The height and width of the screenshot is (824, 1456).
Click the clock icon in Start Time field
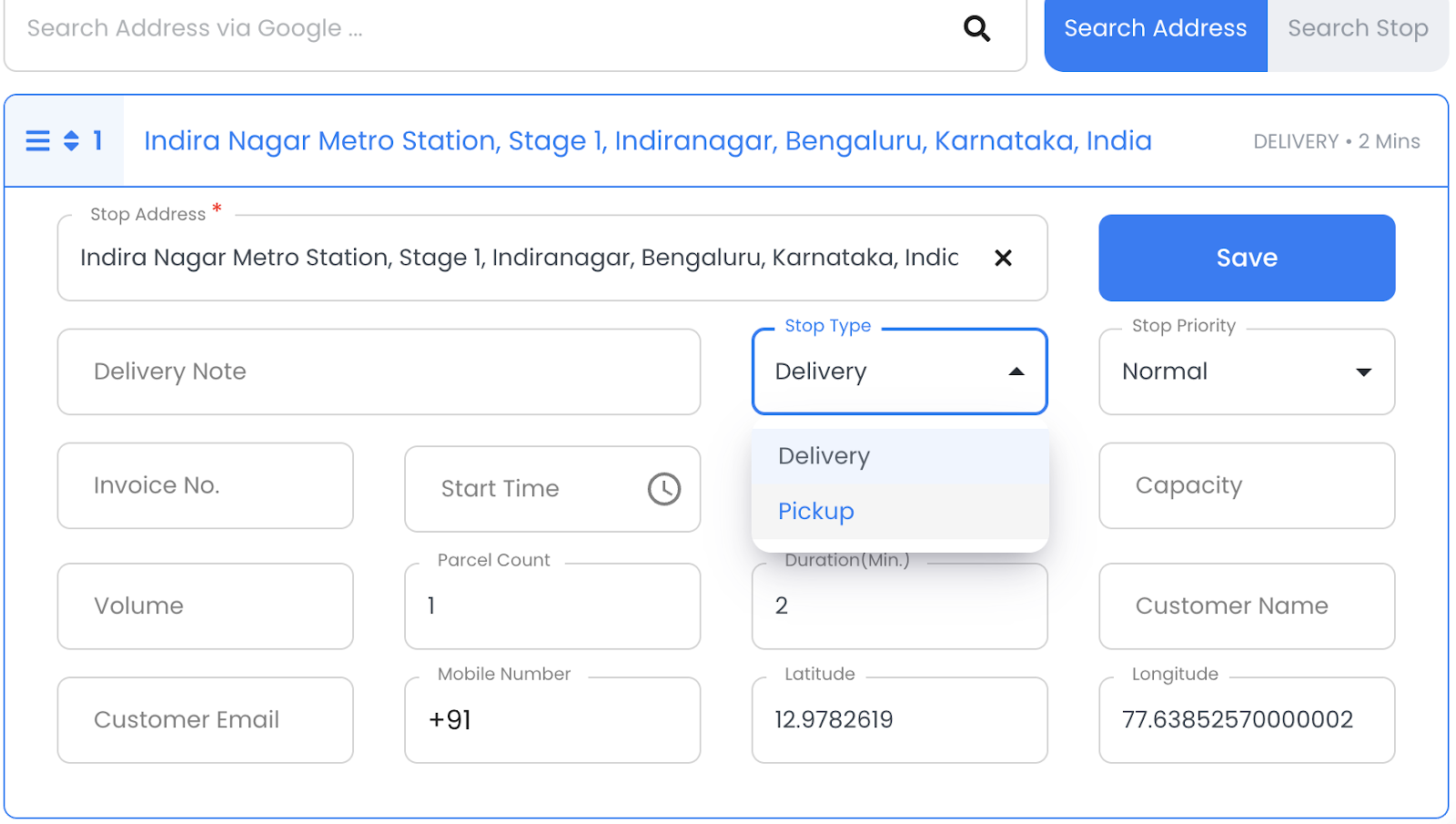click(663, 489)
